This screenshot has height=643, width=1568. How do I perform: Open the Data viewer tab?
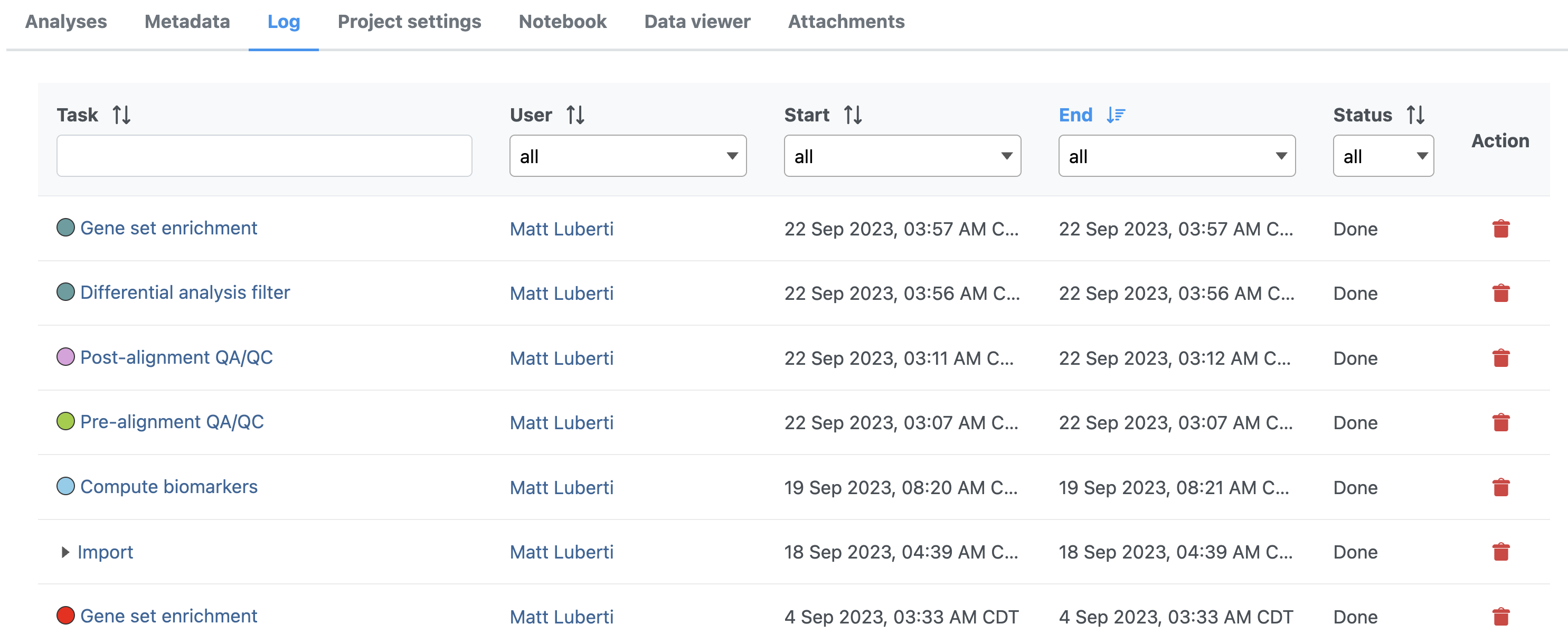[x=697, y=22]
